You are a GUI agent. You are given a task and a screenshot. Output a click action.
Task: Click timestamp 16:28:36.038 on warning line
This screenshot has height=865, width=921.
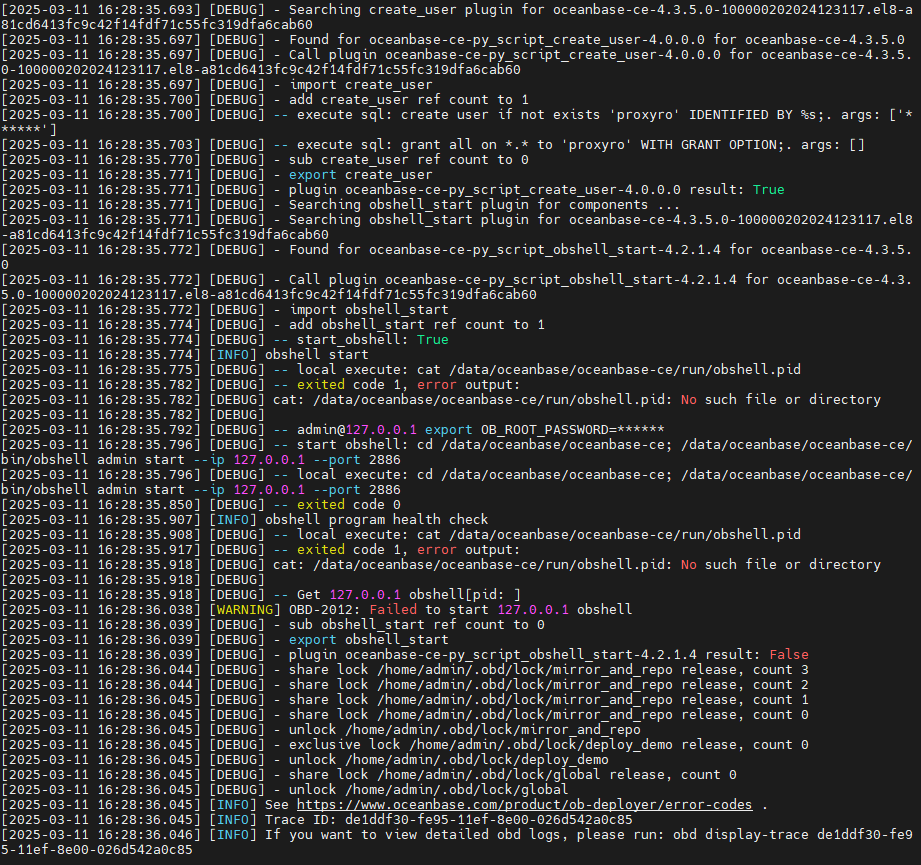point(149,610)
